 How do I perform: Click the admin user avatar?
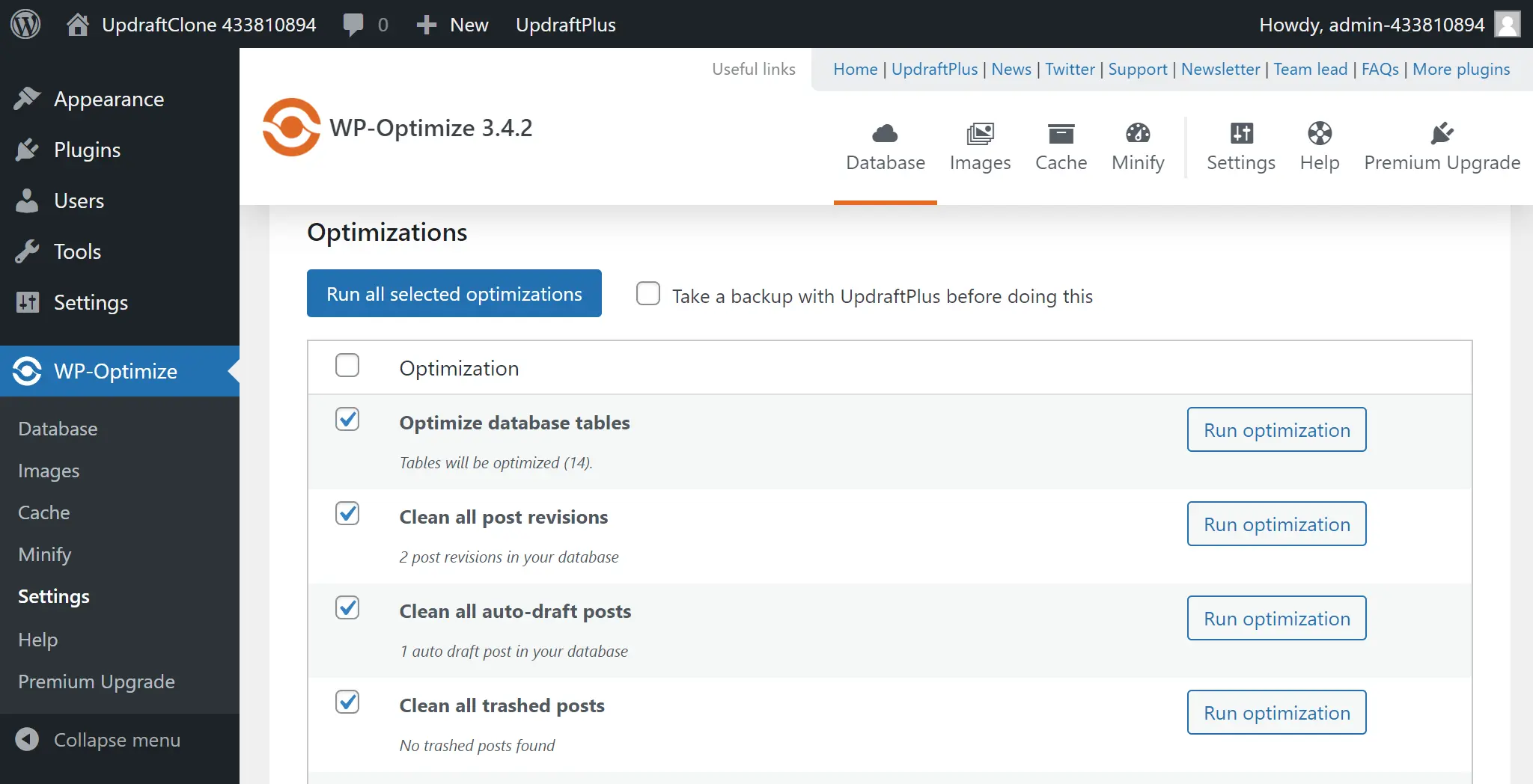(1508, 24)
